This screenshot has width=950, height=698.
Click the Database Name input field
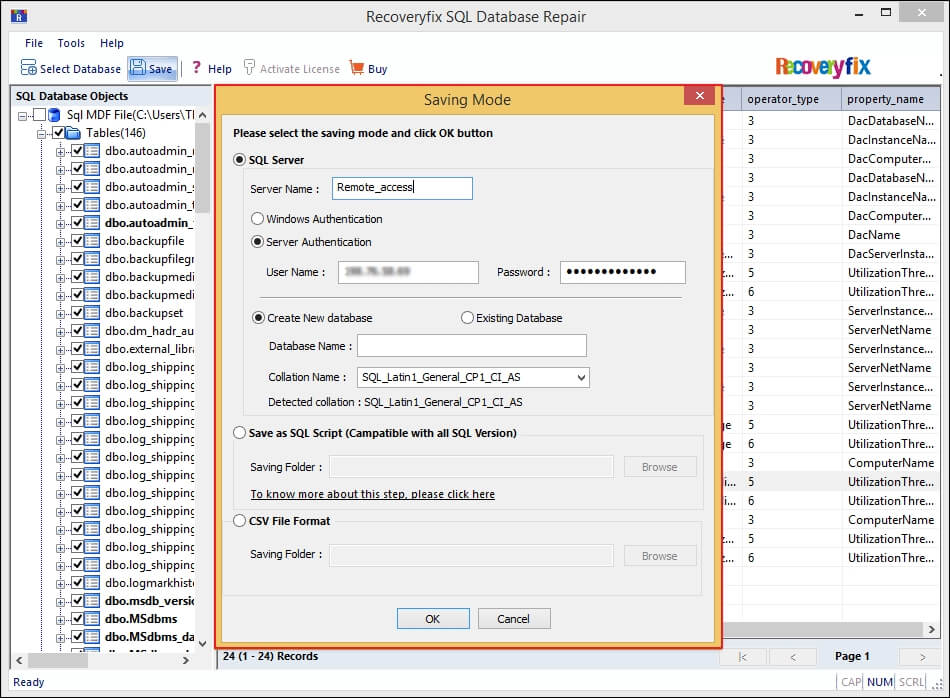click(472, 345)
